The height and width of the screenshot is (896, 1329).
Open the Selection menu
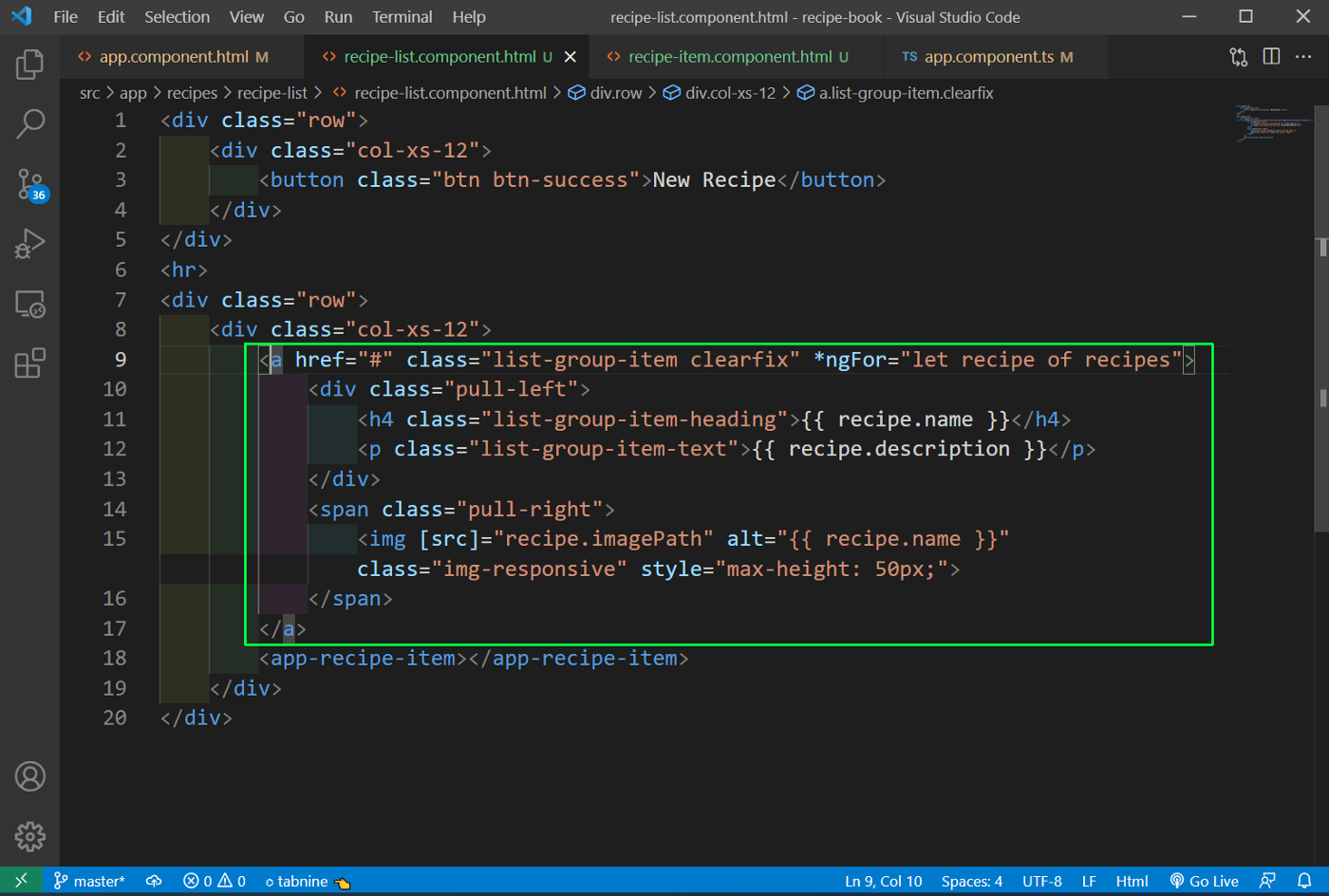177,17
